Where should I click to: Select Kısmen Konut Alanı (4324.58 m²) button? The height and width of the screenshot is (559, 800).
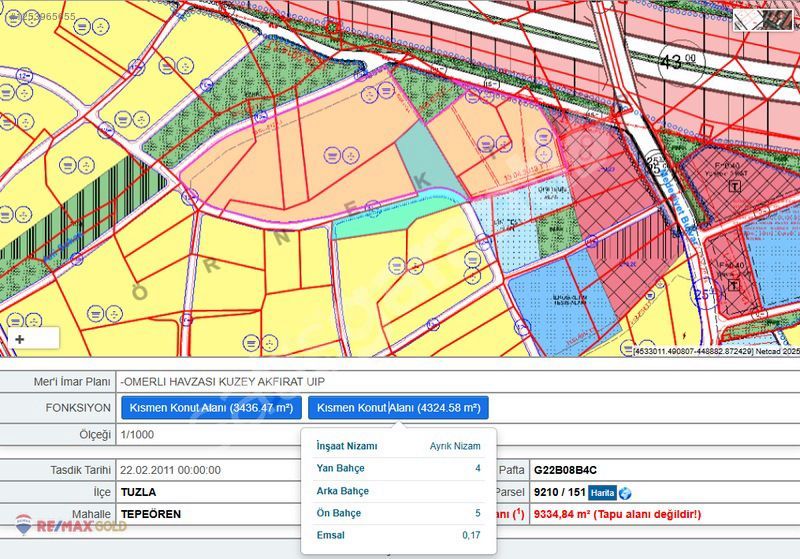[398, 408]
